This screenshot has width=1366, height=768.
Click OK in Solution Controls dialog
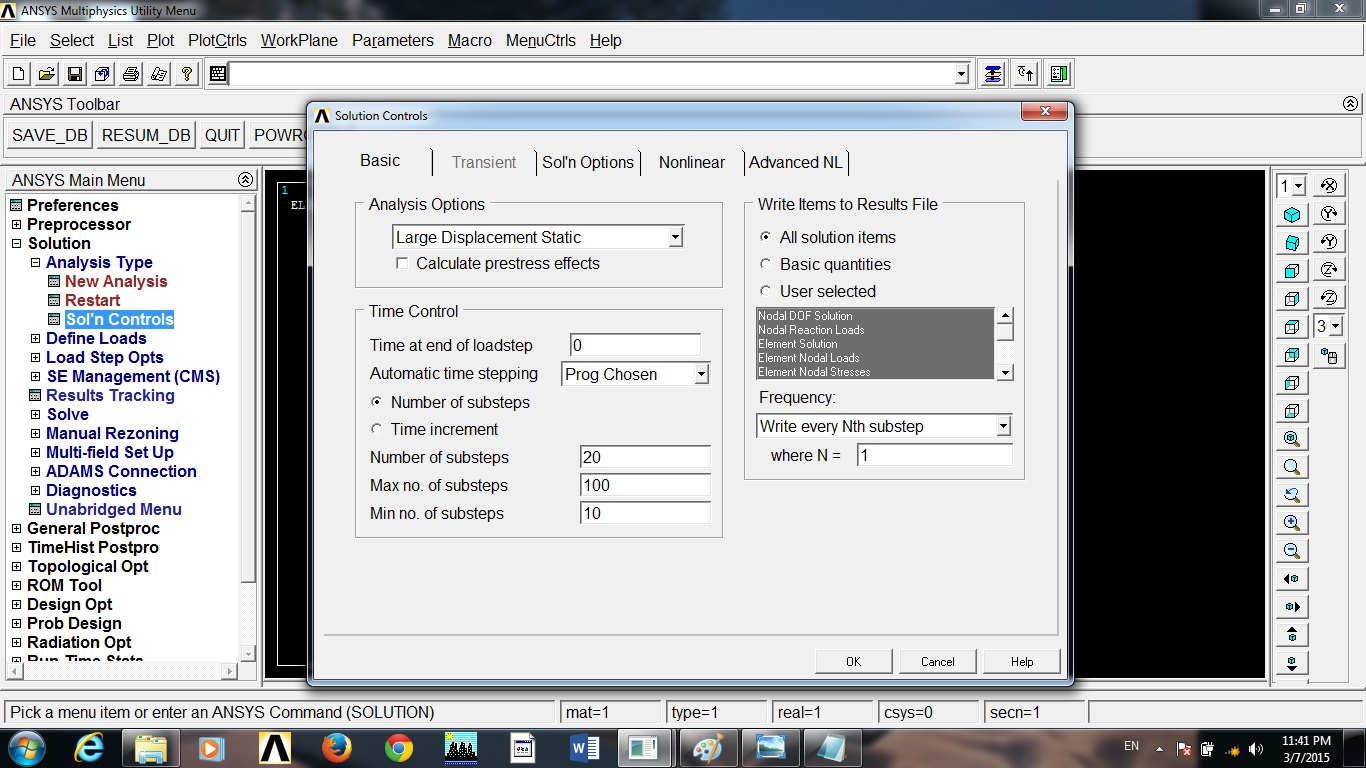coord(853,661)
